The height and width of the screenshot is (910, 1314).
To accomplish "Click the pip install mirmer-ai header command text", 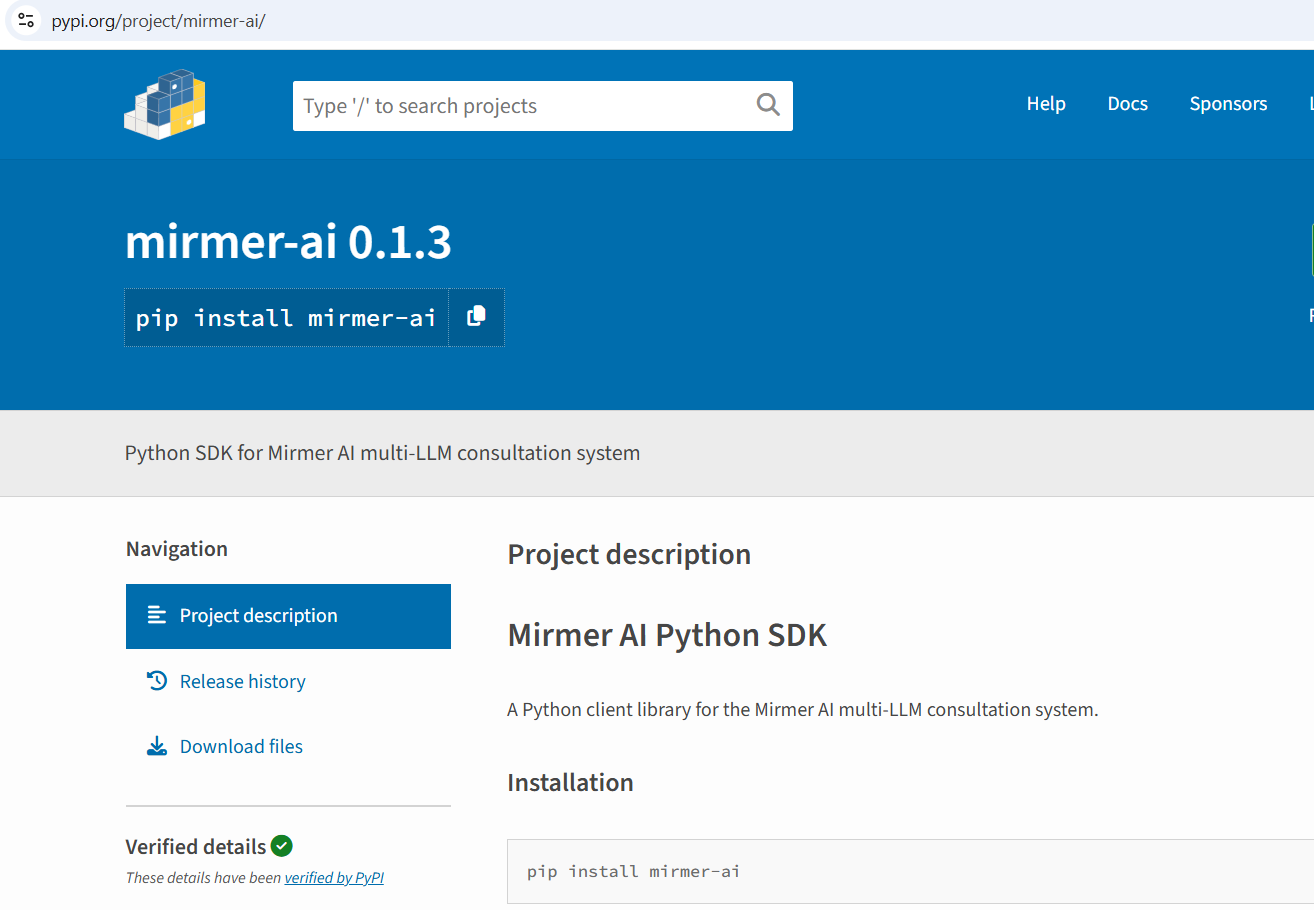I will point(286,318).
